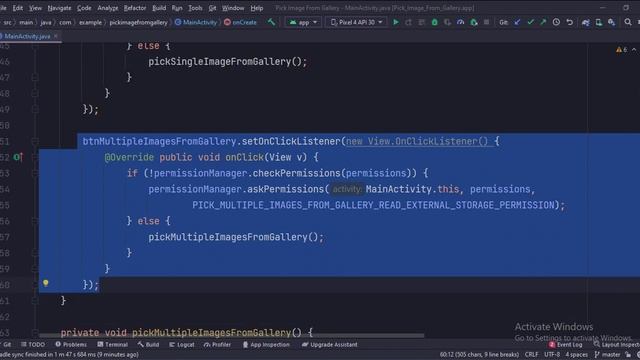This screenshot has width=640, height=360.
Task: Open the App Inspection tool window
Action: tap(266, 344)
